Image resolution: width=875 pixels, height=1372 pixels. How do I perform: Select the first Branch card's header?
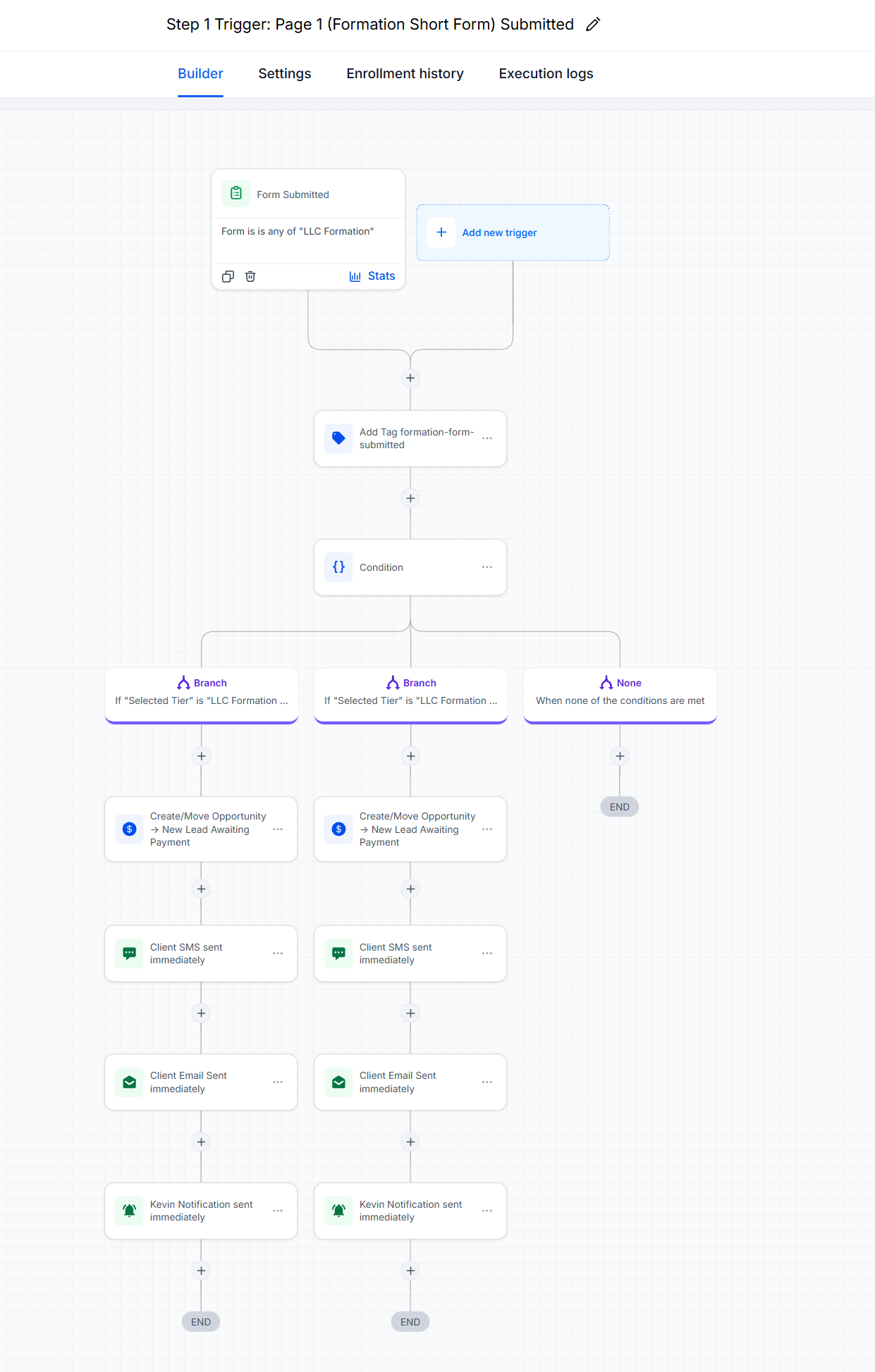[202, 683]
